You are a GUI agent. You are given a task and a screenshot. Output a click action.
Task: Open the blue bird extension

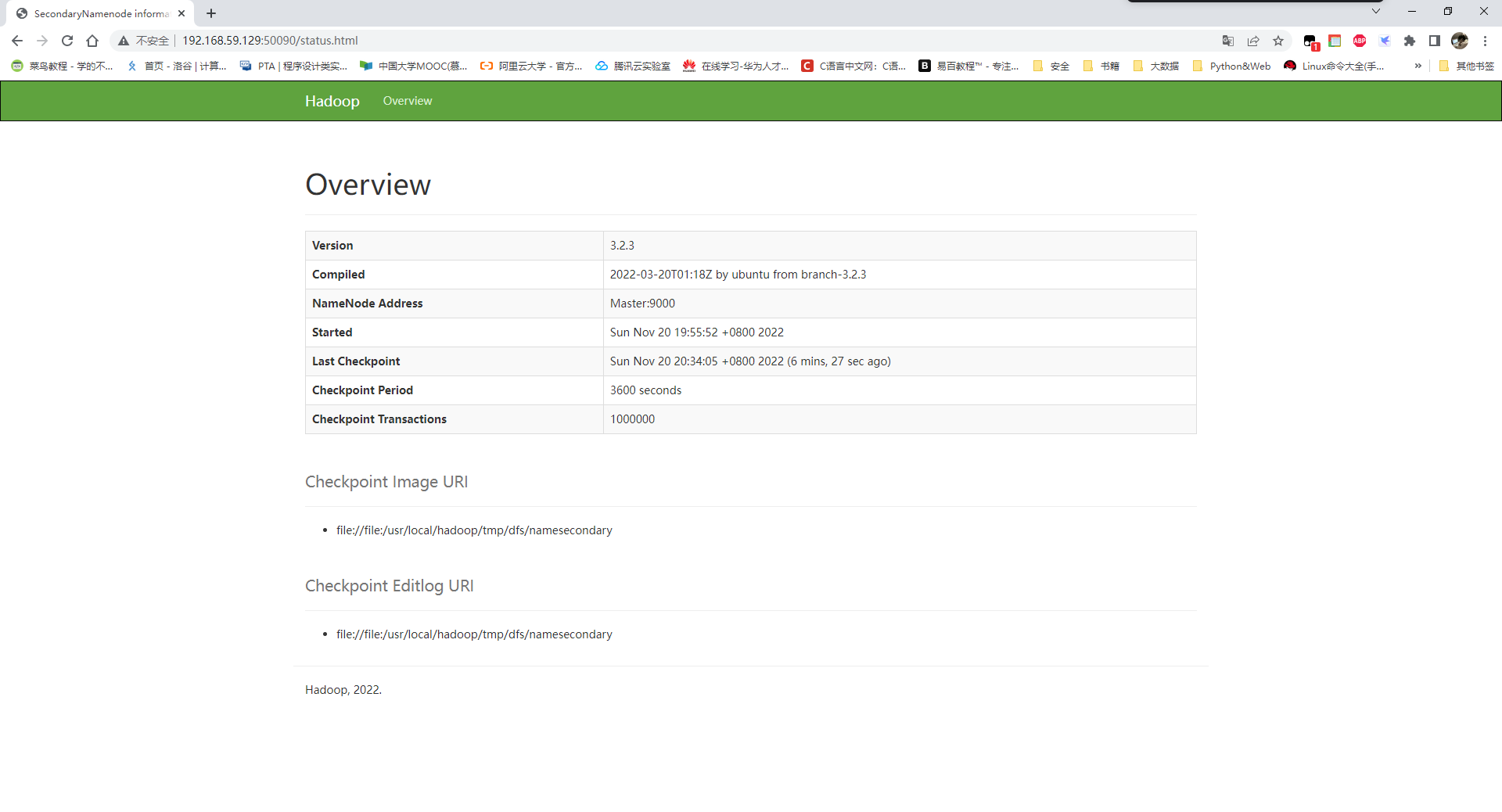click(1385, 41)
